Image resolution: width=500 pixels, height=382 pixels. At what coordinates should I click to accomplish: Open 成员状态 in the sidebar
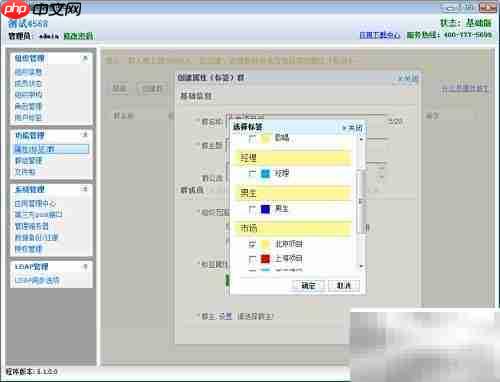28,83
